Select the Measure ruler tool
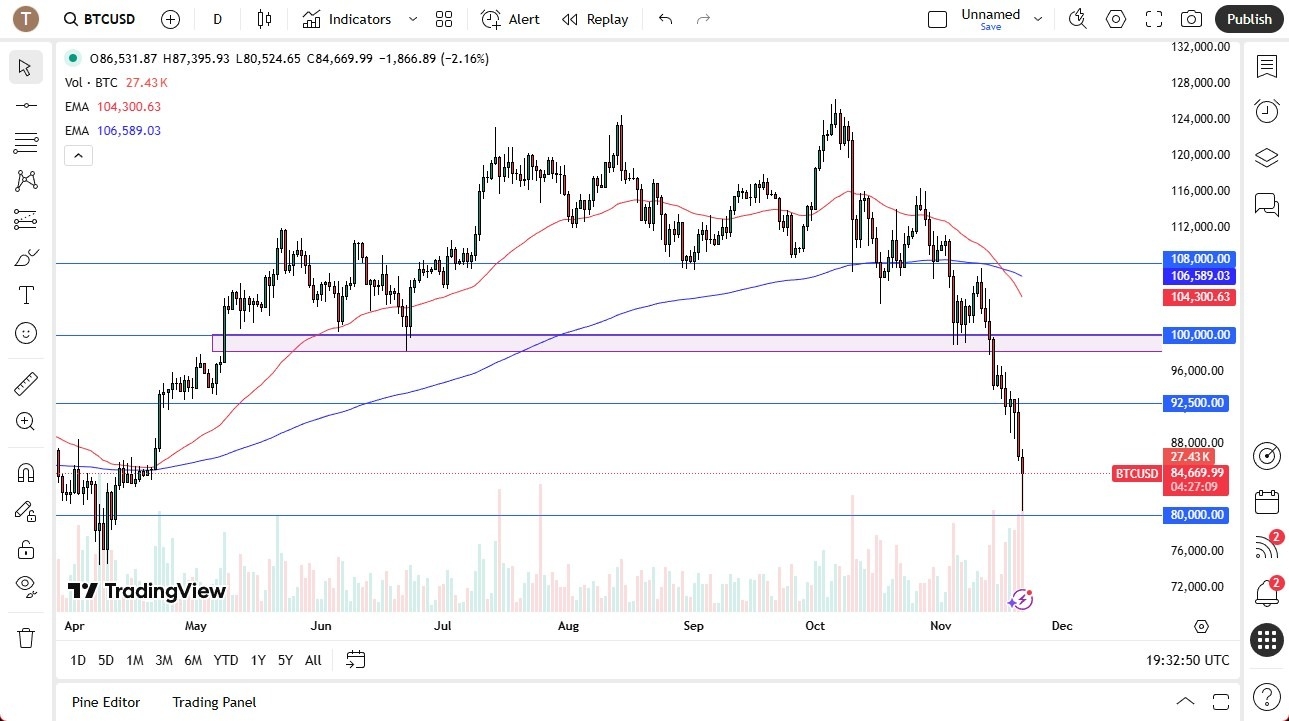The width and height of the screenshot is (1289, 721). point(26,383)
